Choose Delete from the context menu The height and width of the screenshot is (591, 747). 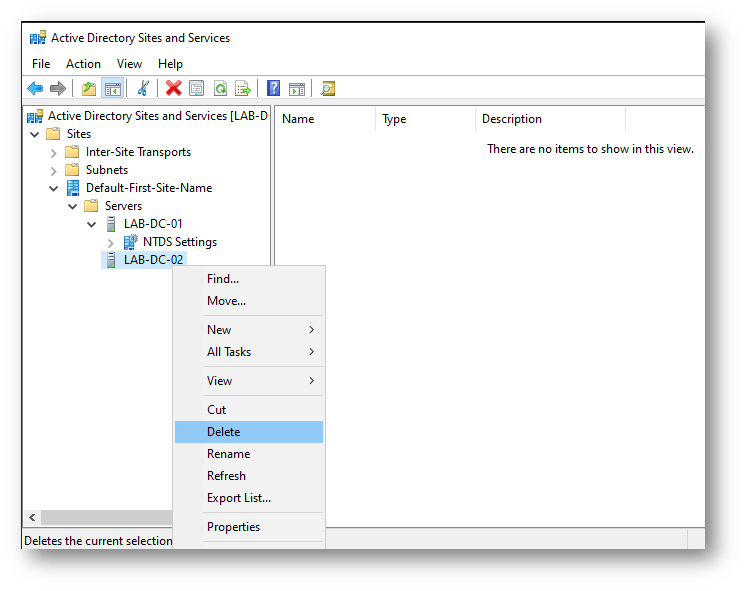click(249, 432)
